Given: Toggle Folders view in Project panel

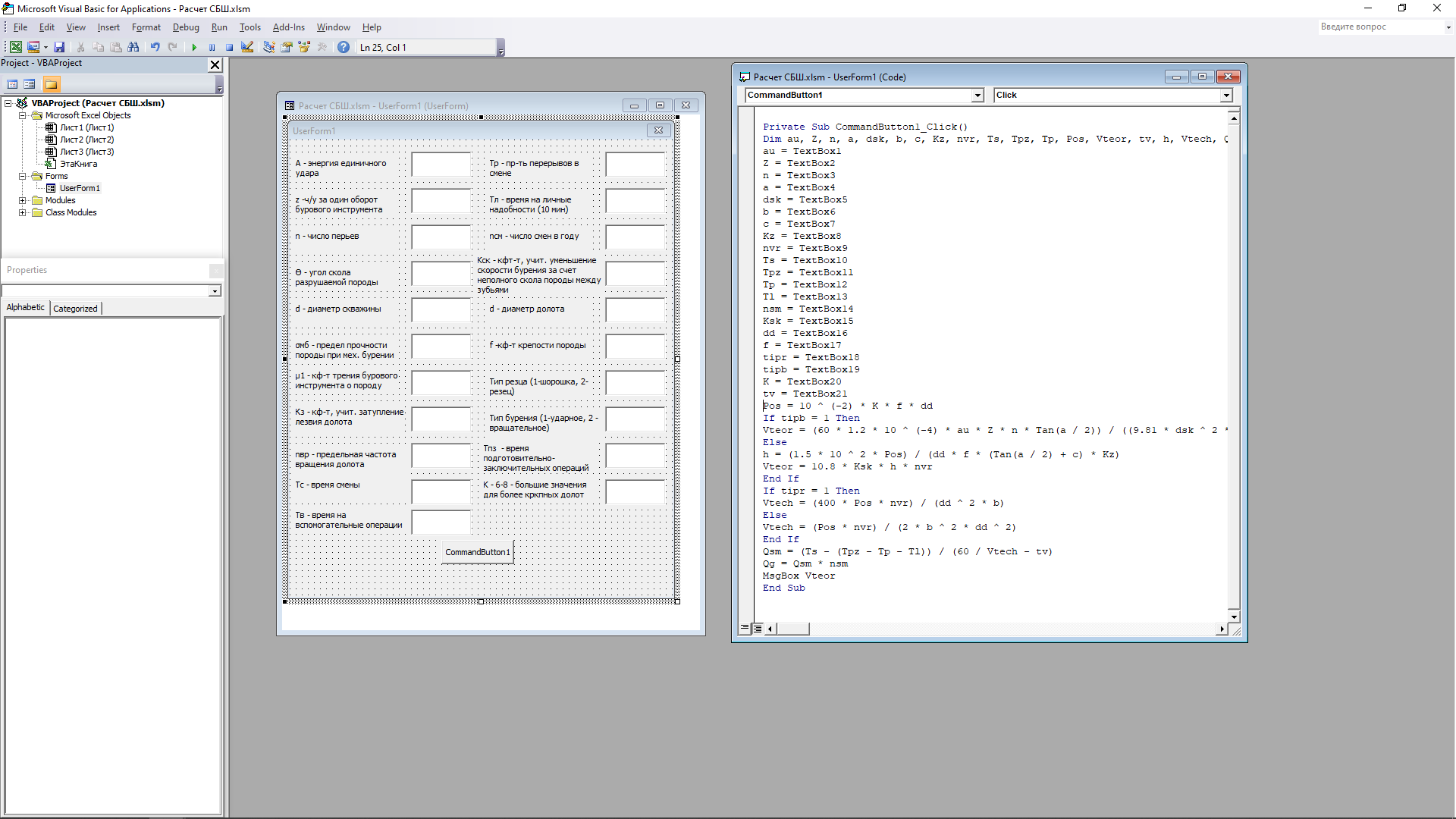Looking at the screenshot, I should 51,84.
